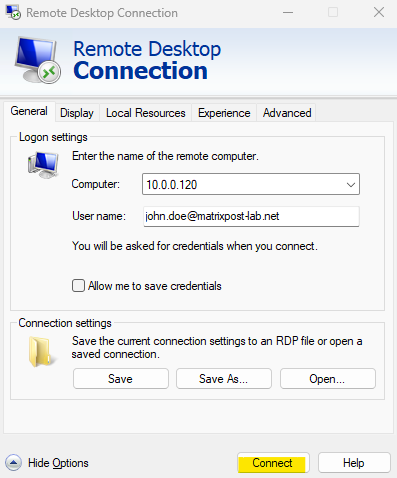Screen dimensions: 397x478
Task: Select the Advanced tab
Action: click(287, 113)
